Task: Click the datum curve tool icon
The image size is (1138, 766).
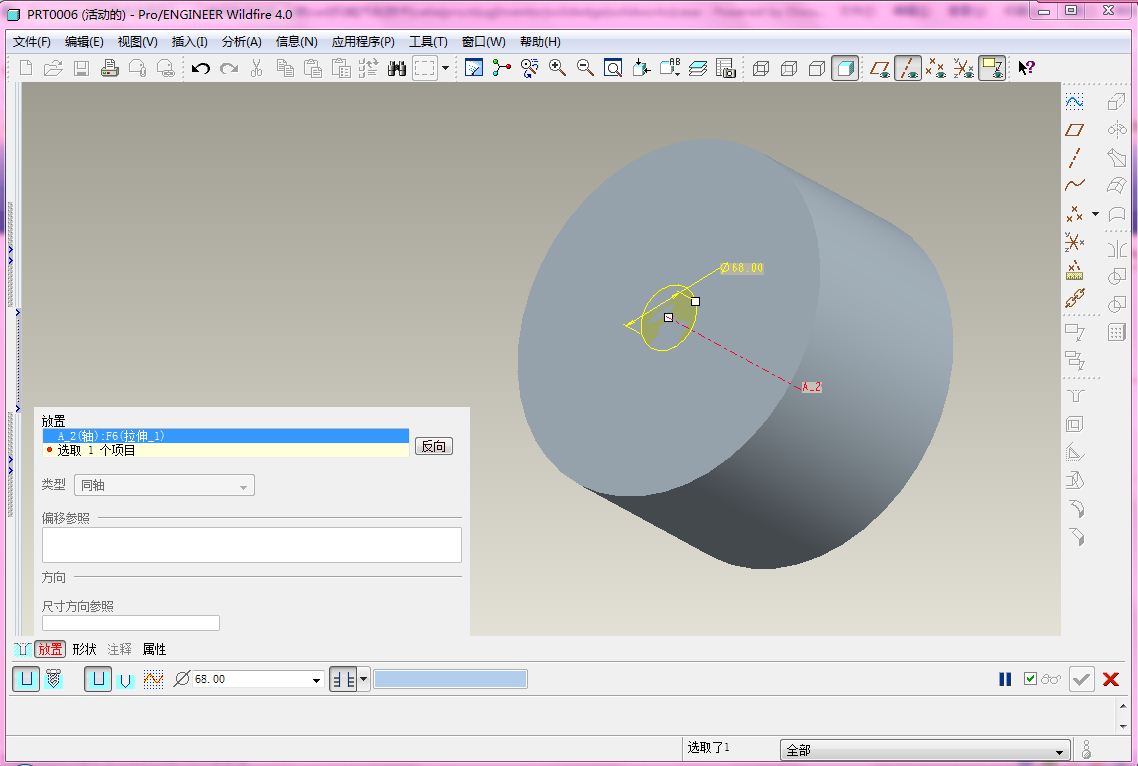Action: click(x=1075, y=185)
